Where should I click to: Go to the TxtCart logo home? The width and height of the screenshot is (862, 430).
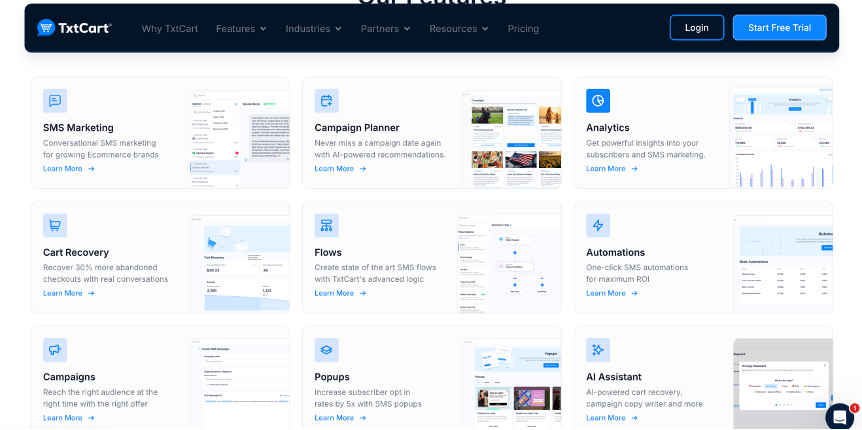point(74,28)
